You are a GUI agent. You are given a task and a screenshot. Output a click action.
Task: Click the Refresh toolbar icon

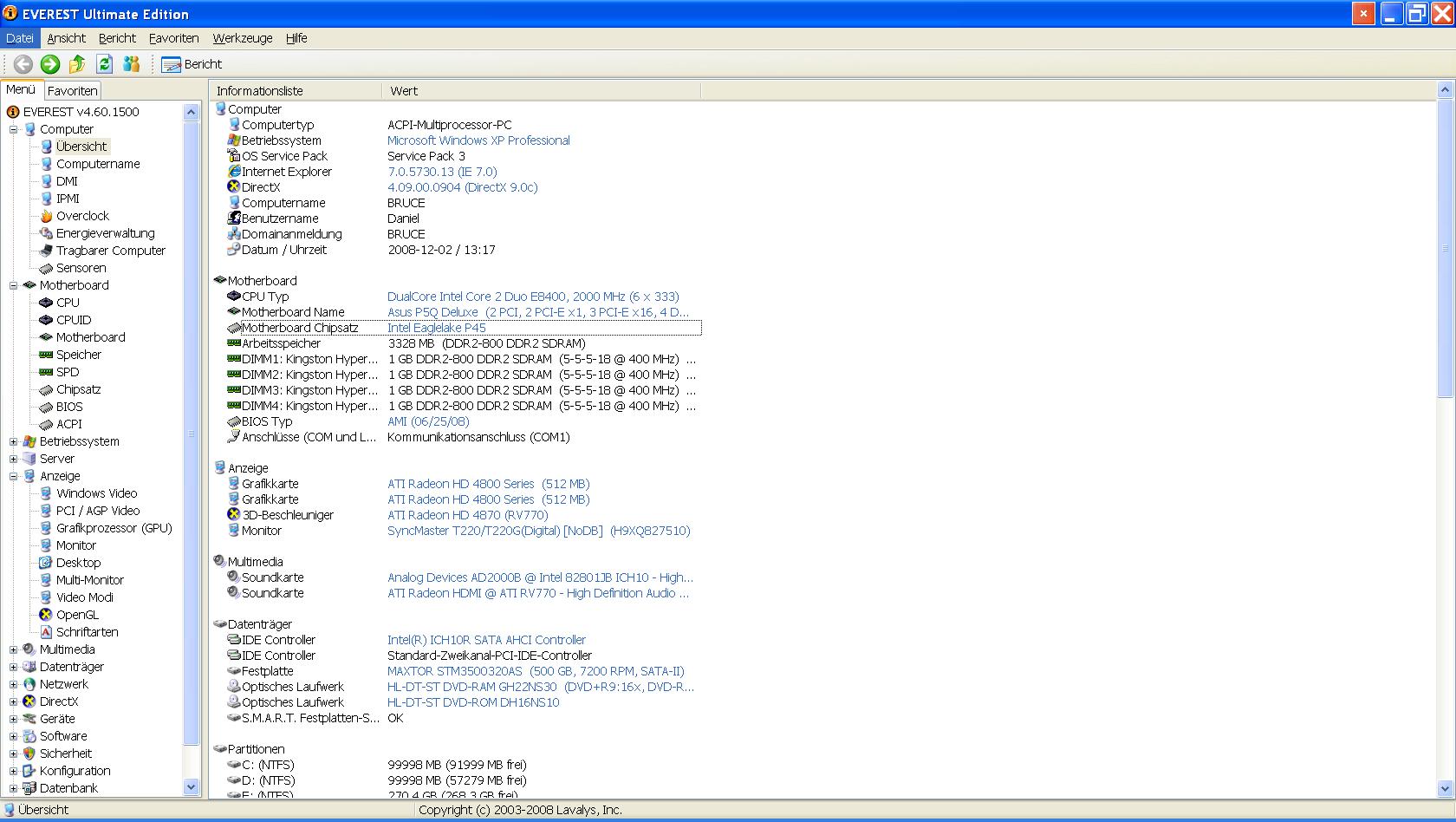(x=105, y=64)
